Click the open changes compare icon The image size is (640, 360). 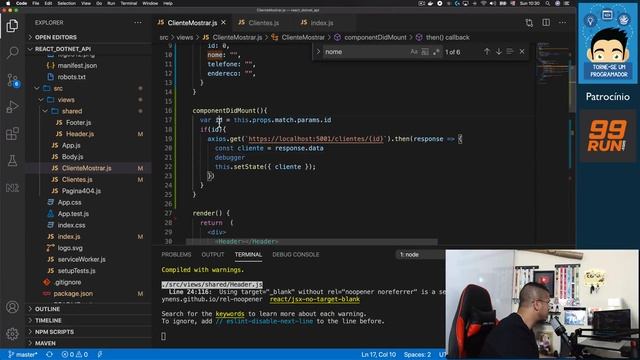click(x=529, y=23)
